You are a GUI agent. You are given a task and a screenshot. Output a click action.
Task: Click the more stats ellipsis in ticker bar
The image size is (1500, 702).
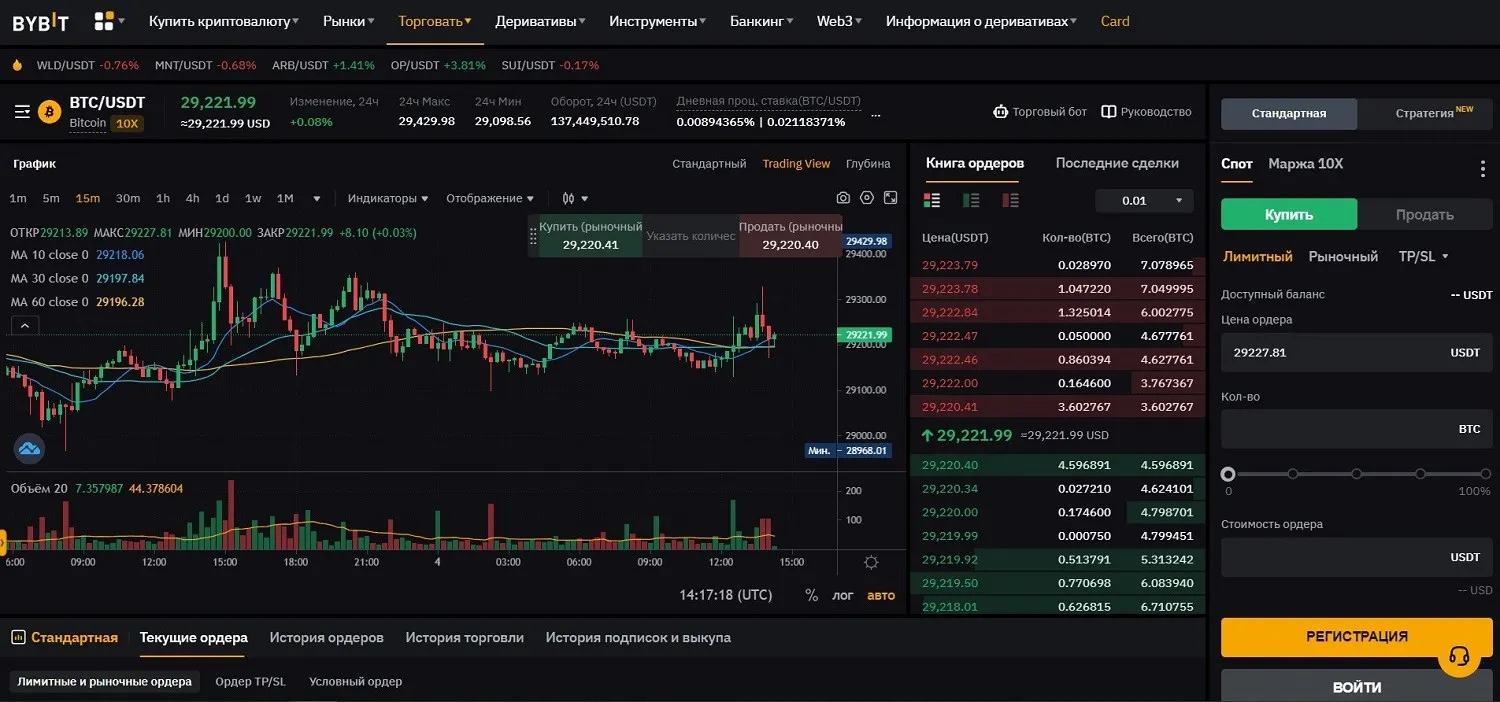(876, 116)
